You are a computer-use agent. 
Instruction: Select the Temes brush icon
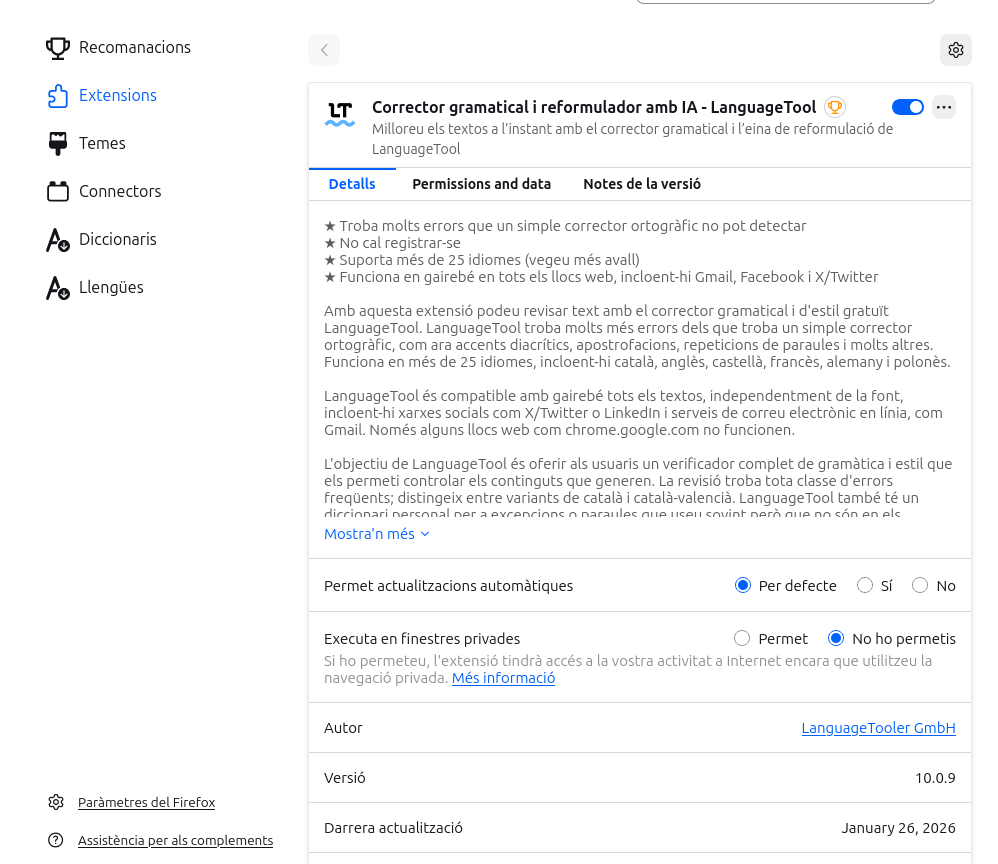(x=58, y=143)
